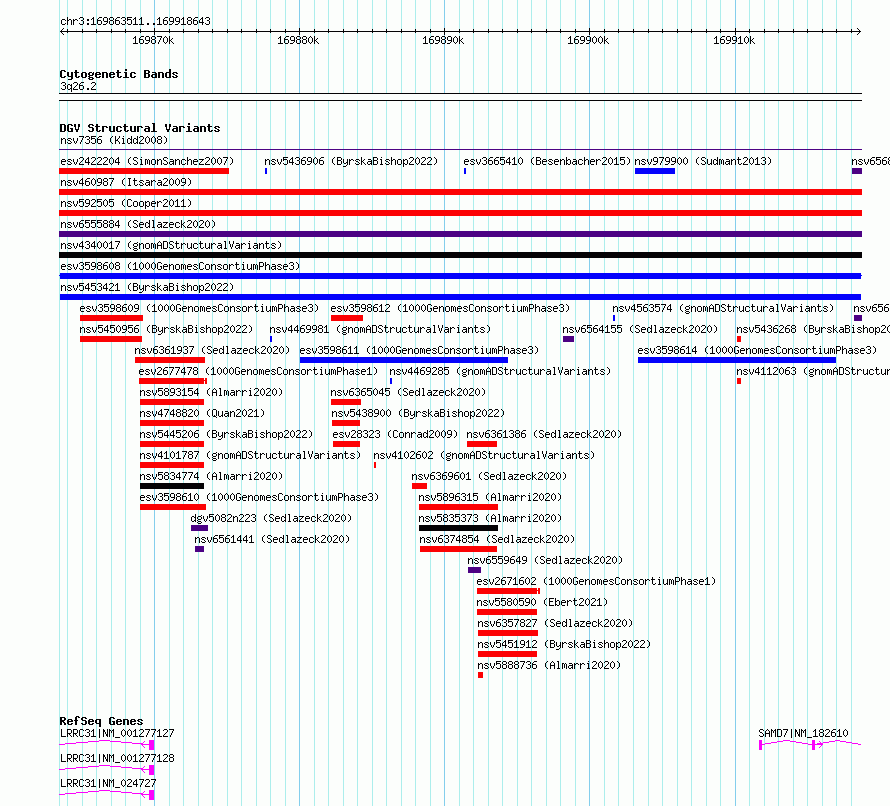
Task: Select variant esv3598609 label
Action: pyautogui.click(x=199, y=308)
